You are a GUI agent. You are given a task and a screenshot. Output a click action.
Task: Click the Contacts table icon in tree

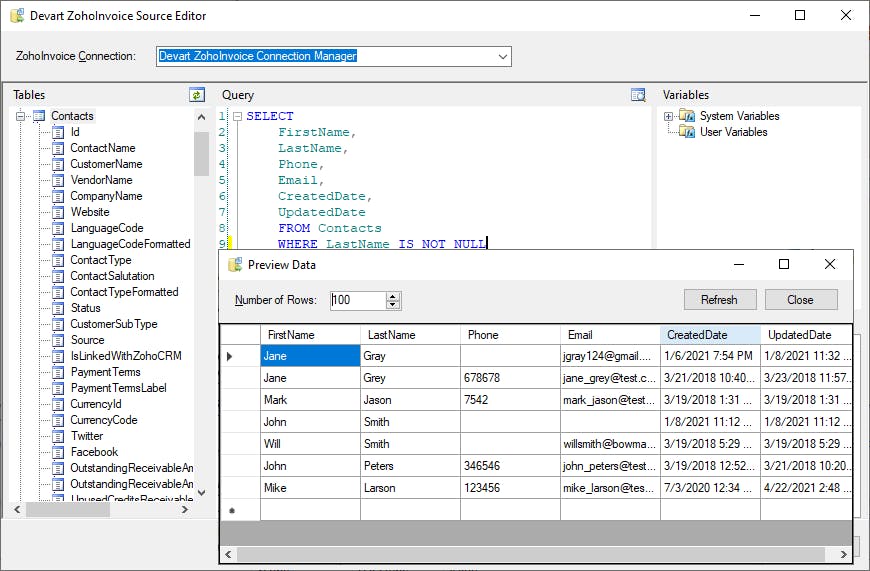point(39,116)
